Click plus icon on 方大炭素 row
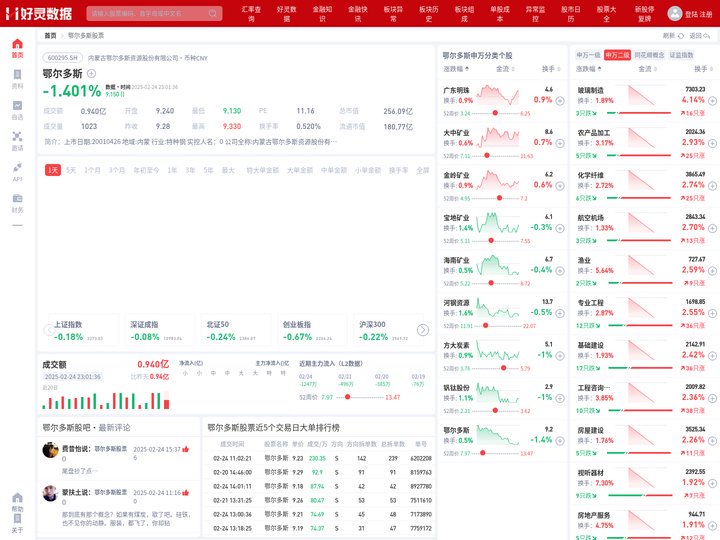The width and height of the screenshot is (720, 540). click(x=560, y=356)
